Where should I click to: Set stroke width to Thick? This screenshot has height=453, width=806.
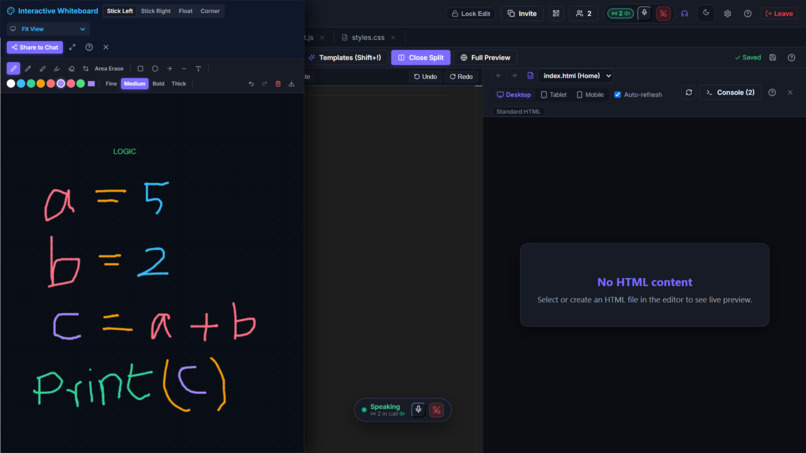[x=178, y=84]
